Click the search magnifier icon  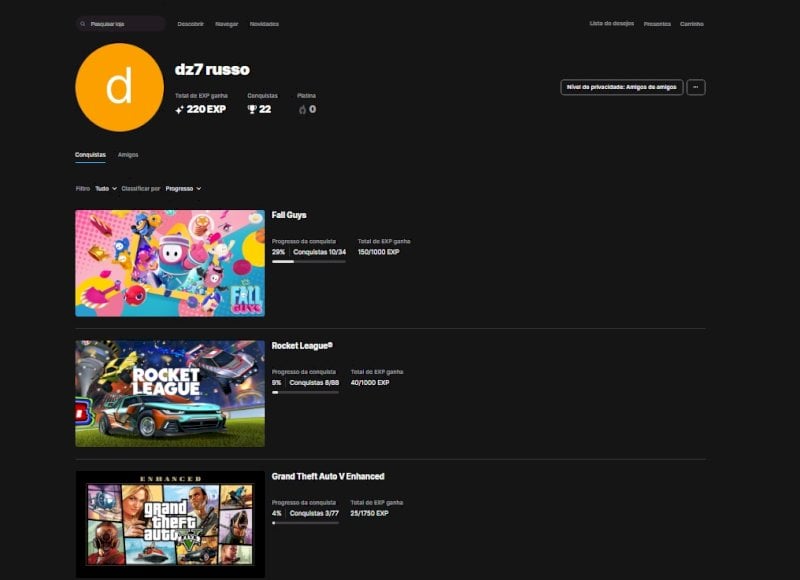(x=83, y=24)
